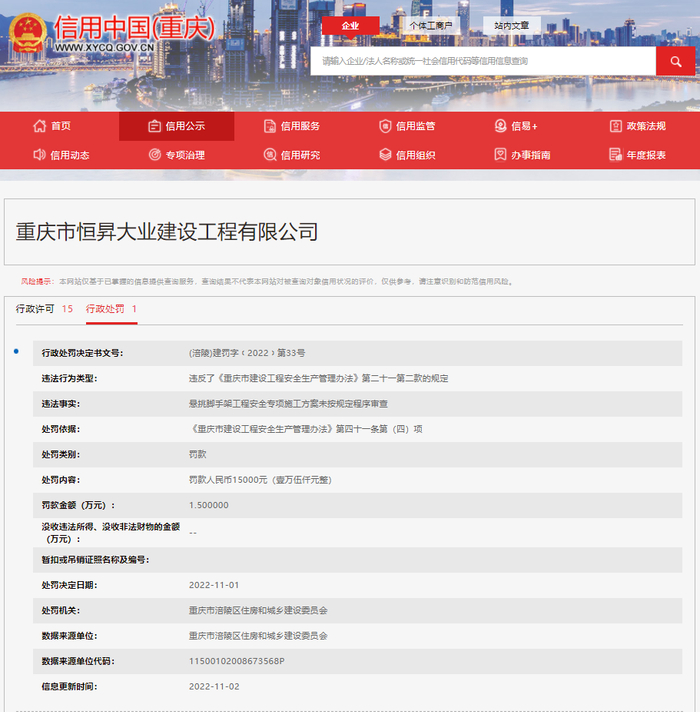
Task: Go to 年度报表 in navigation
Action: pyautogui.click(x=646, y=155)
